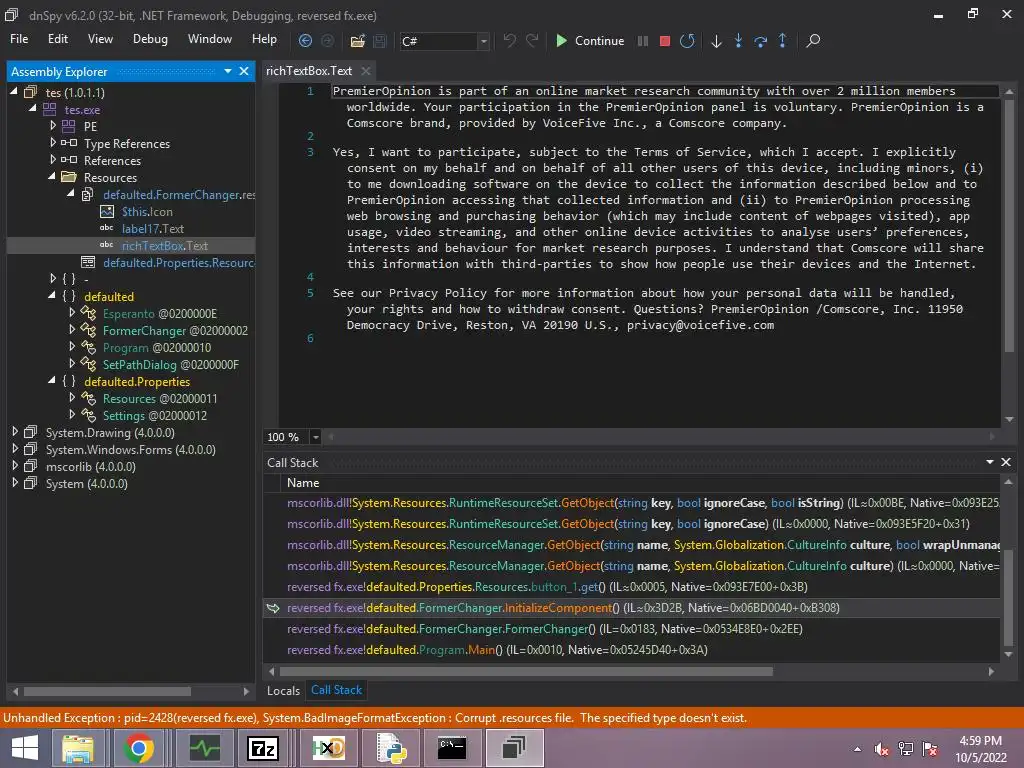Step over the current statement

pos(760,40)
